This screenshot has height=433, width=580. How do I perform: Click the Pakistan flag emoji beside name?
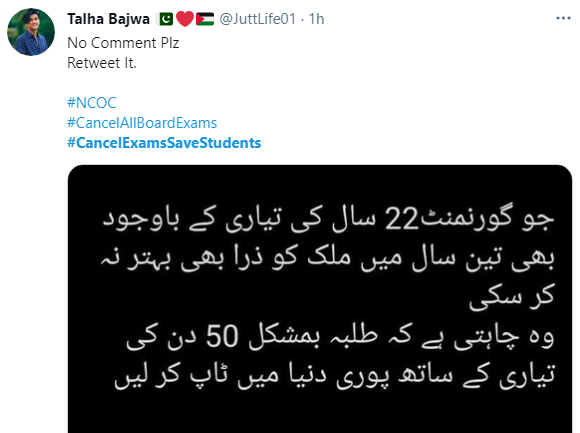coord(166,19)
